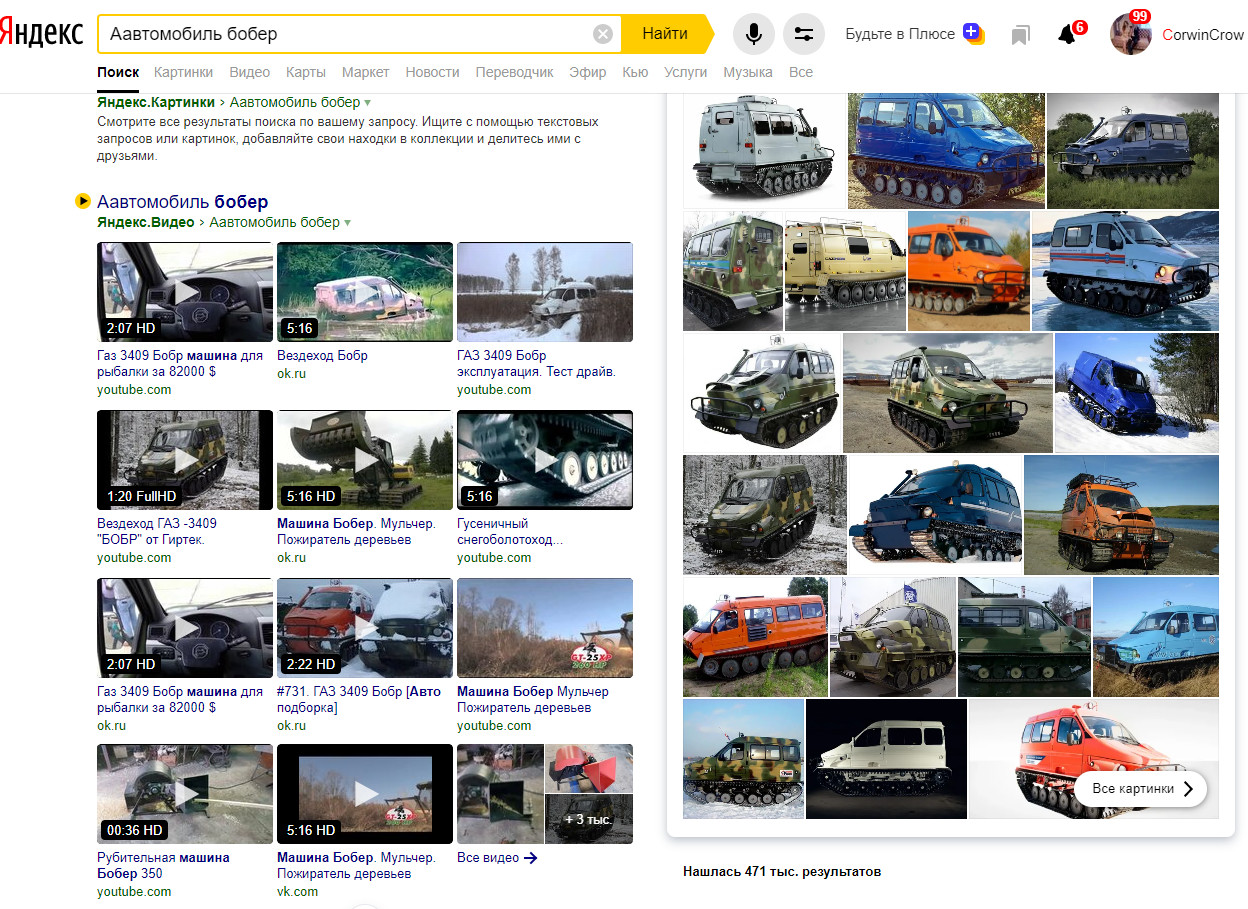
Task: Start voice search with the microphone icon
Action: pos(754,34)
